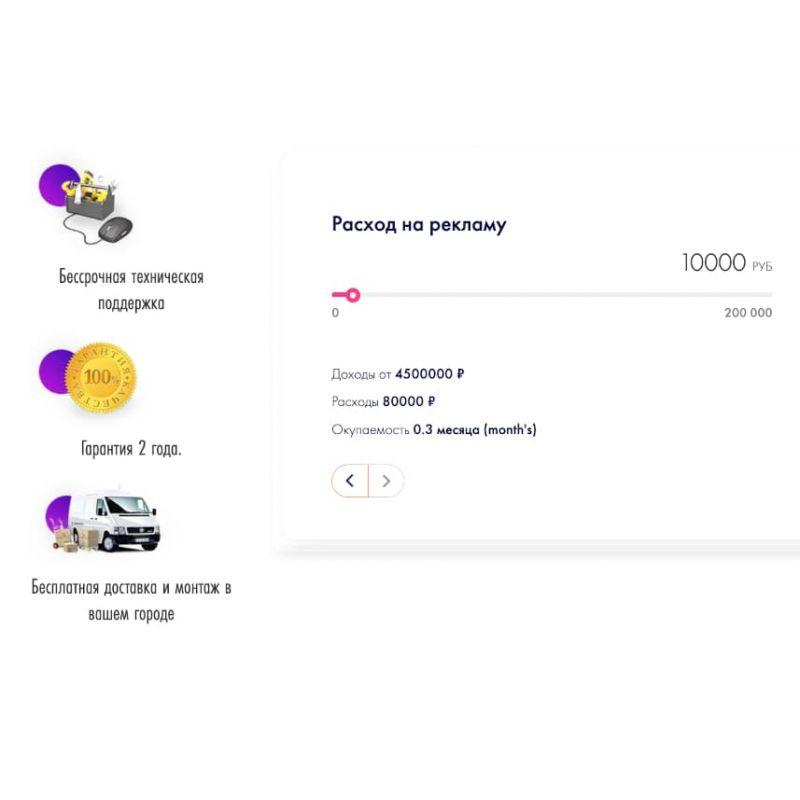Image resolution: width=800 pixels, height=800 pixels.
Task: Click the 'Гарантия 2 года.' caption
Action: 131,449
